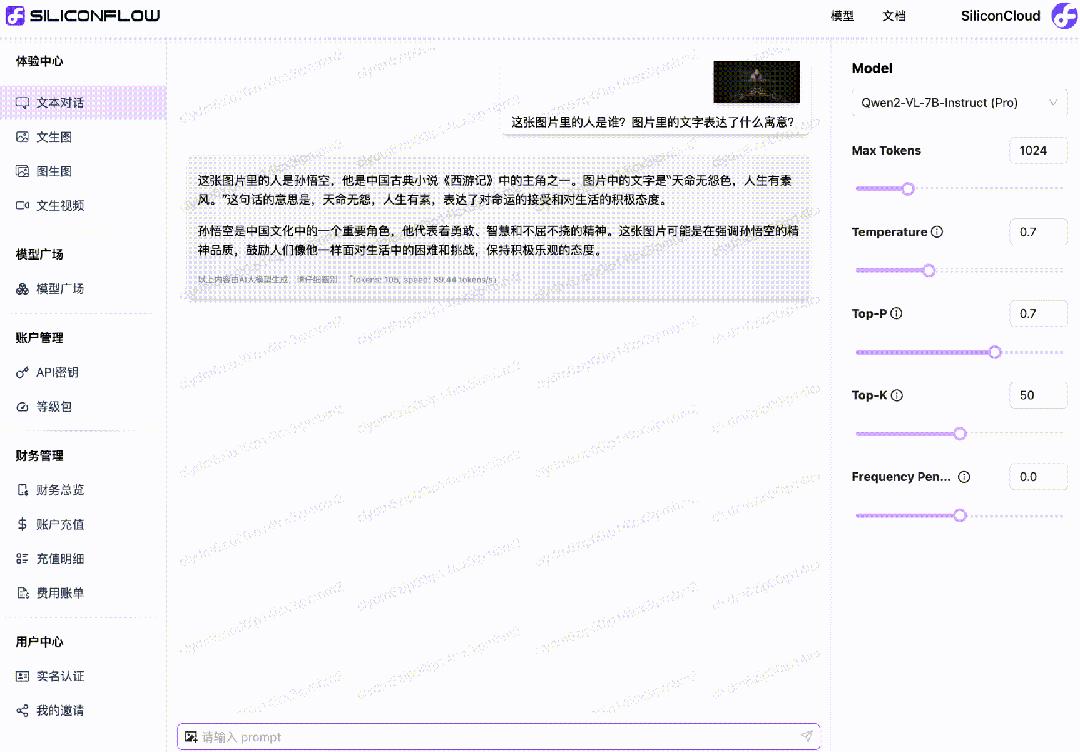The width and height of the screenshot is (1080, 752).
Task: Open the 文档 documentation menu
Action: point(893,16)
